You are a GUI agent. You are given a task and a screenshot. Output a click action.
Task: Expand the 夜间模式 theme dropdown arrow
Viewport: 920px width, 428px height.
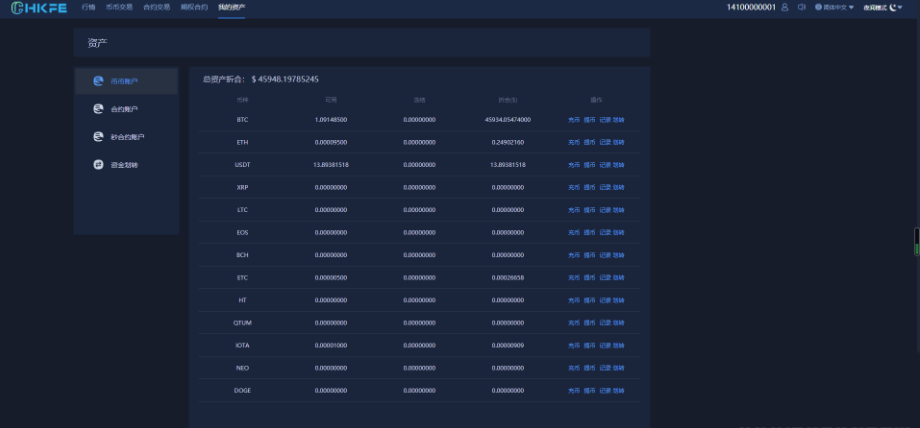pyautogui.click(x=900, y=8)
